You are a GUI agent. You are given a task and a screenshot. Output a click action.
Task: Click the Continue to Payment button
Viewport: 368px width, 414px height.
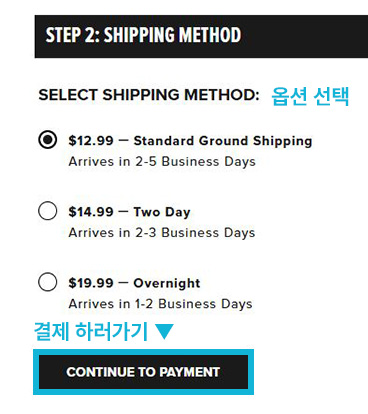tap(143, 372)
